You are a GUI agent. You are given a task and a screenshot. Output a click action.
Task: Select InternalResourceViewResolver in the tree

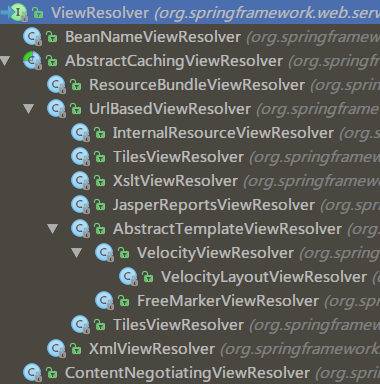point(223,133)
